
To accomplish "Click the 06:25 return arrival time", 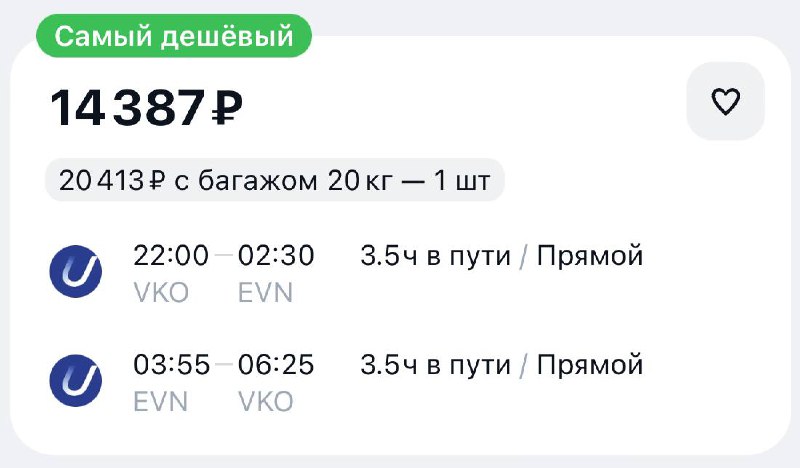I will (x=276, y=366).
